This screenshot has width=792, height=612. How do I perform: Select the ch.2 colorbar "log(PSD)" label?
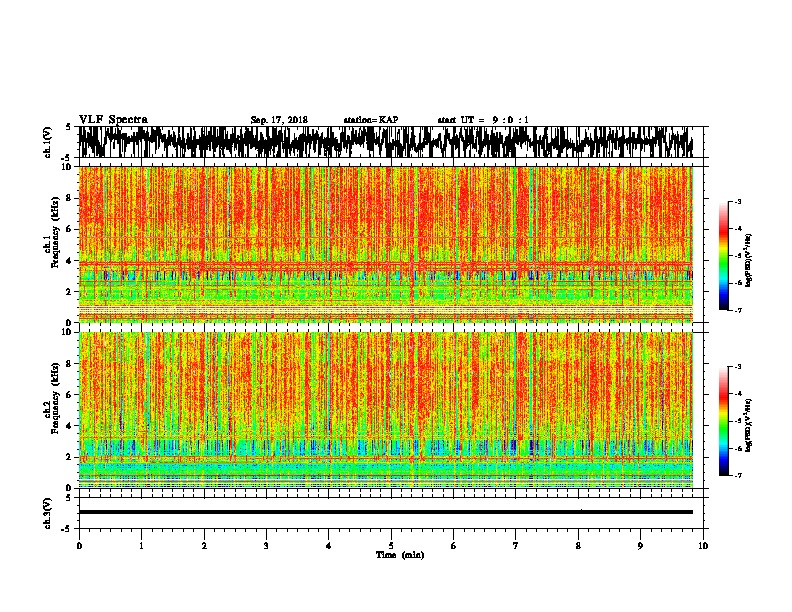[x=749, y=425]
